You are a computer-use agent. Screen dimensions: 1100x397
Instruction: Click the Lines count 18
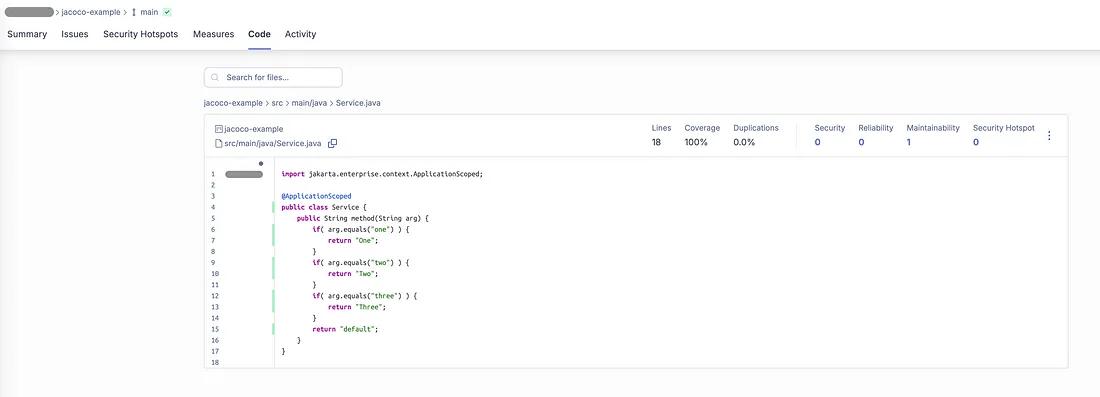[x=656, y=142]
